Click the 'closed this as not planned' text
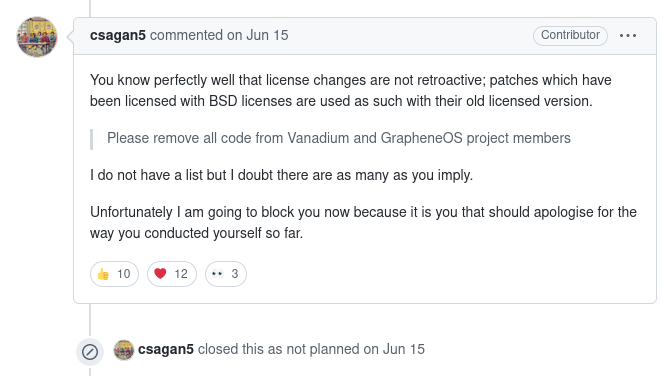 (x=278, y=349)
